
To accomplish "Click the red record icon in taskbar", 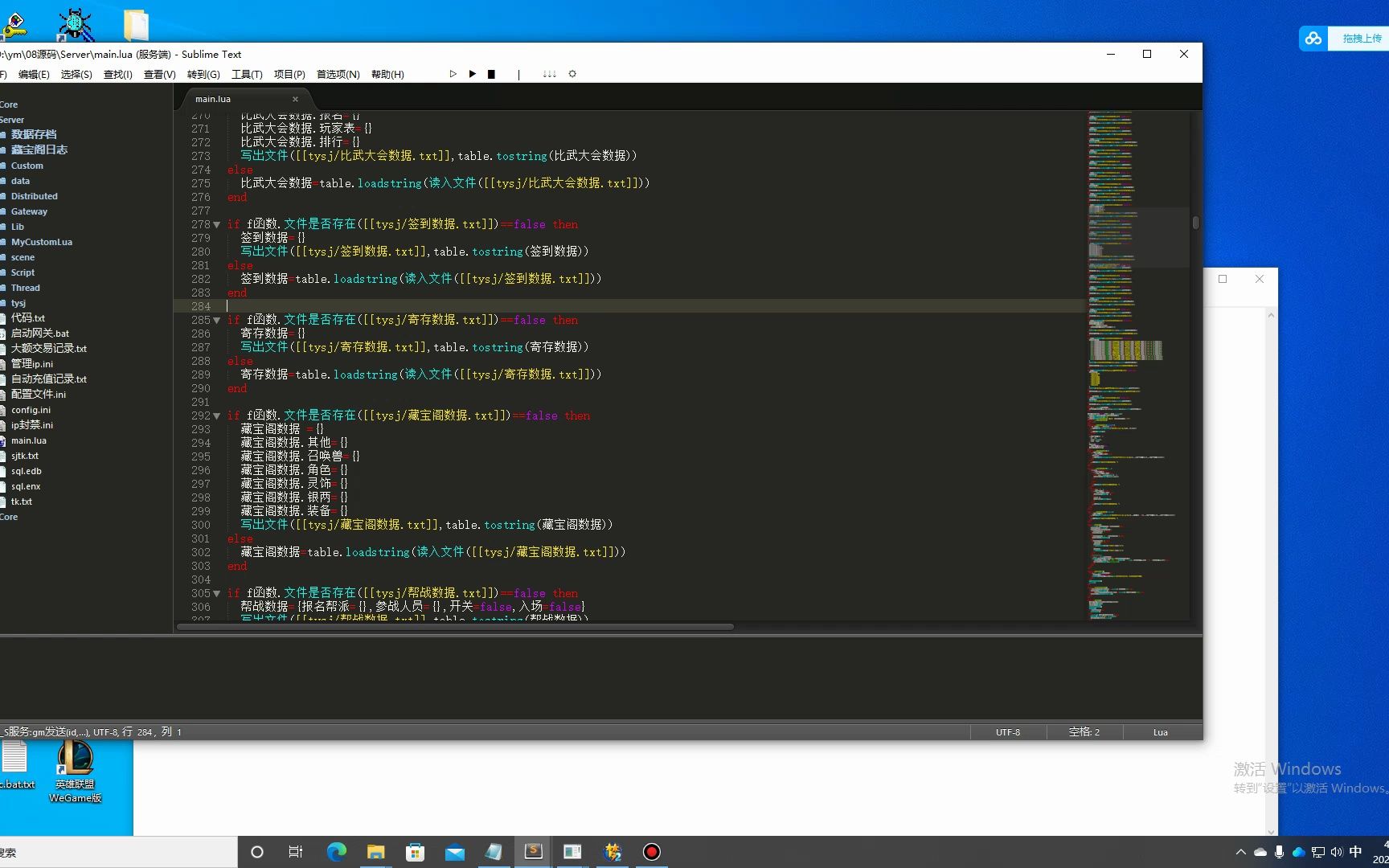I will pos(652,852).
